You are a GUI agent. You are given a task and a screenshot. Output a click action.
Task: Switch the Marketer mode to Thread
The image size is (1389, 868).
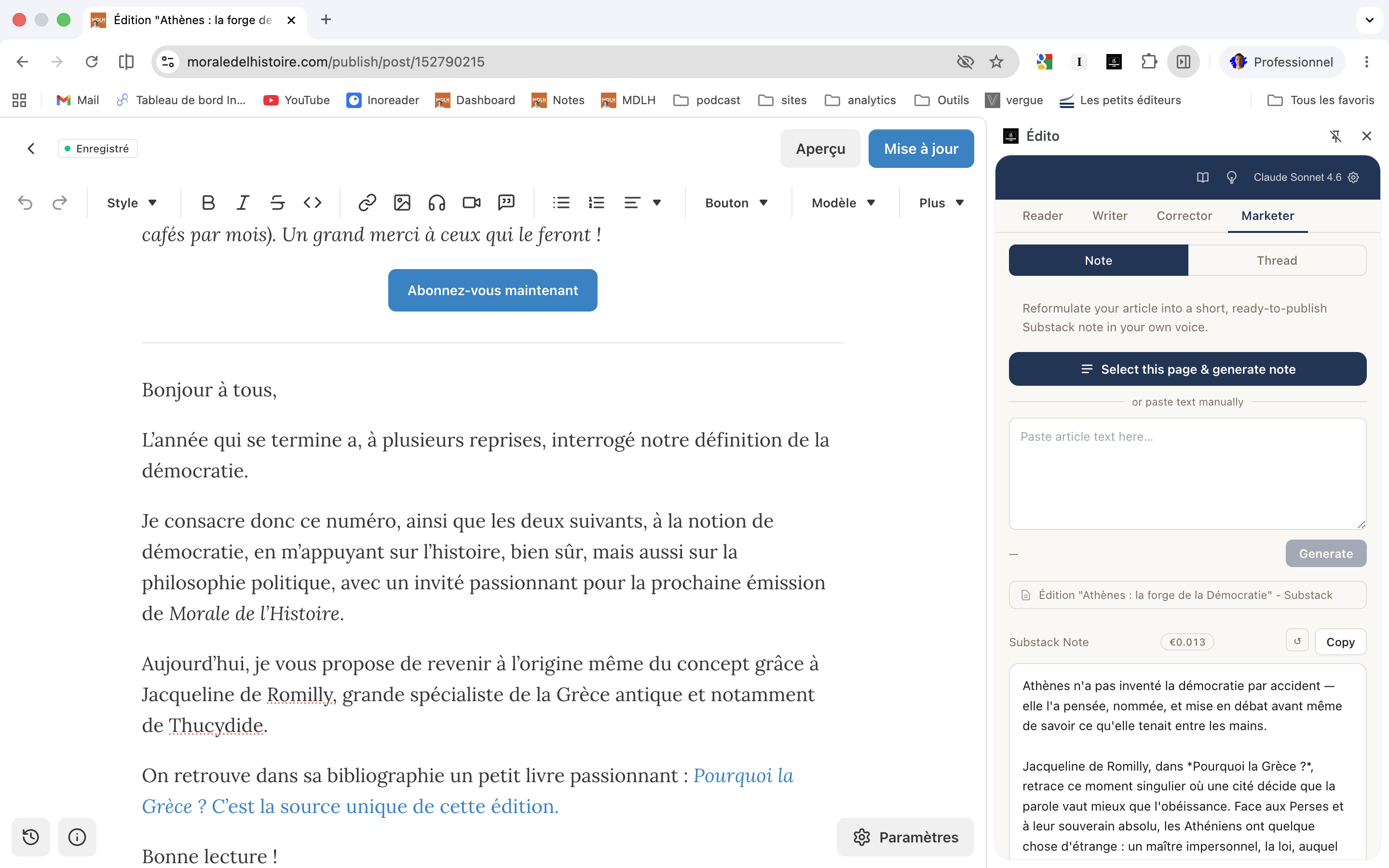(1277, 260)
